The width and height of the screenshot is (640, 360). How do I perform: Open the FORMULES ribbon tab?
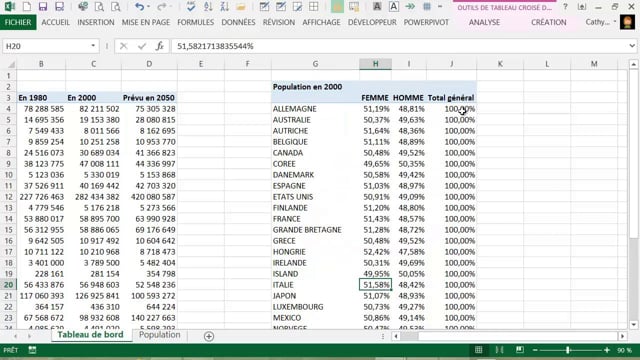196,22
